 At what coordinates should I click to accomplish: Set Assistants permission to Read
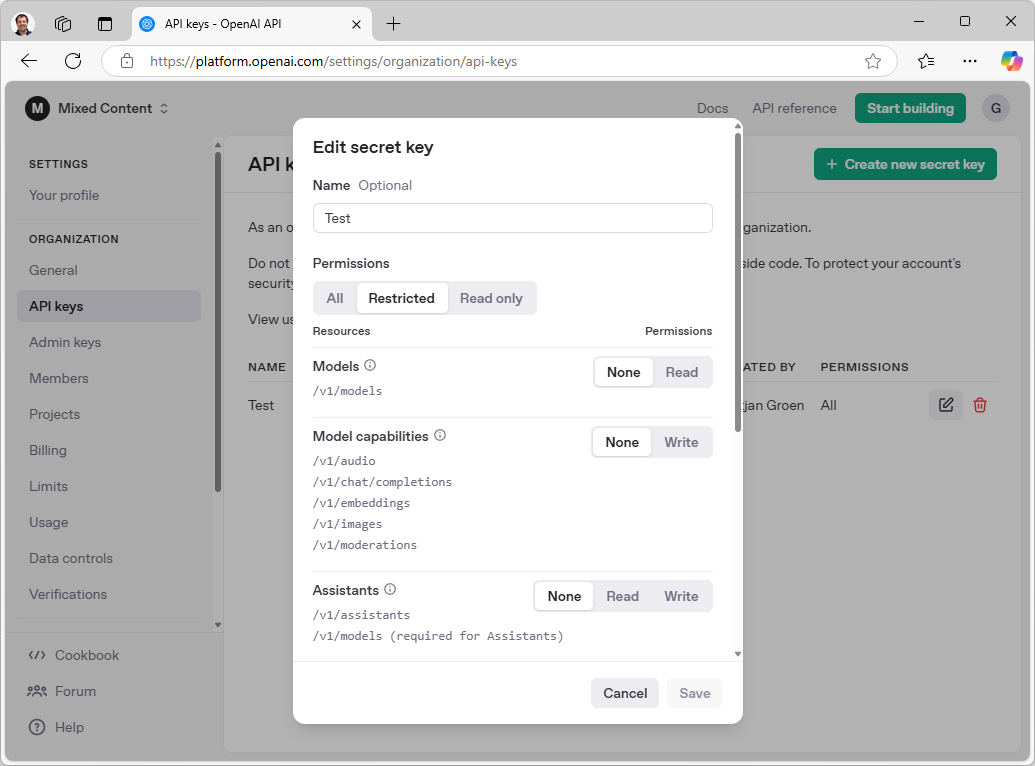point(622,596)
